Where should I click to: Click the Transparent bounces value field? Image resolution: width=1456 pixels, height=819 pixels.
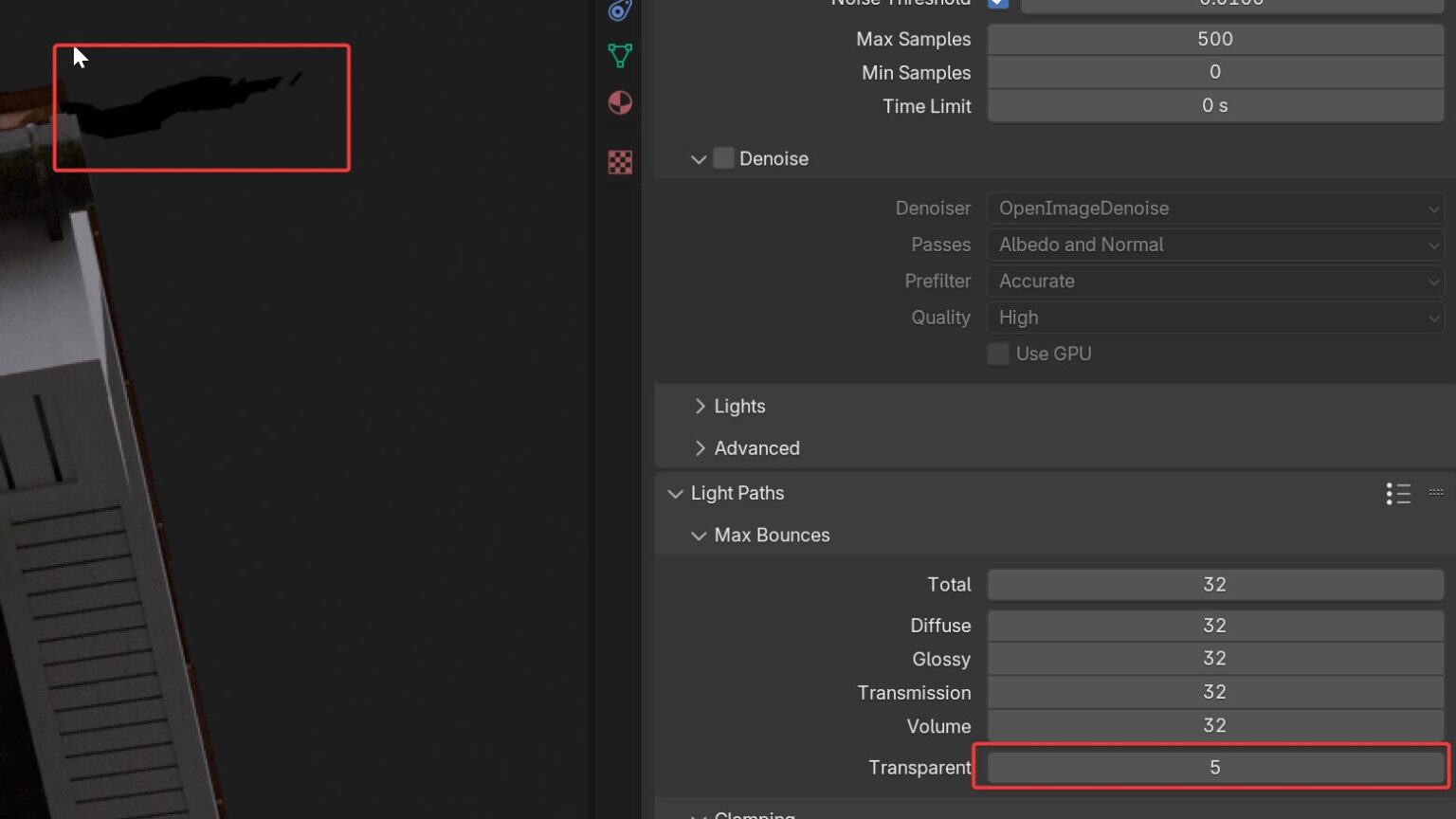click(1215, 767)
